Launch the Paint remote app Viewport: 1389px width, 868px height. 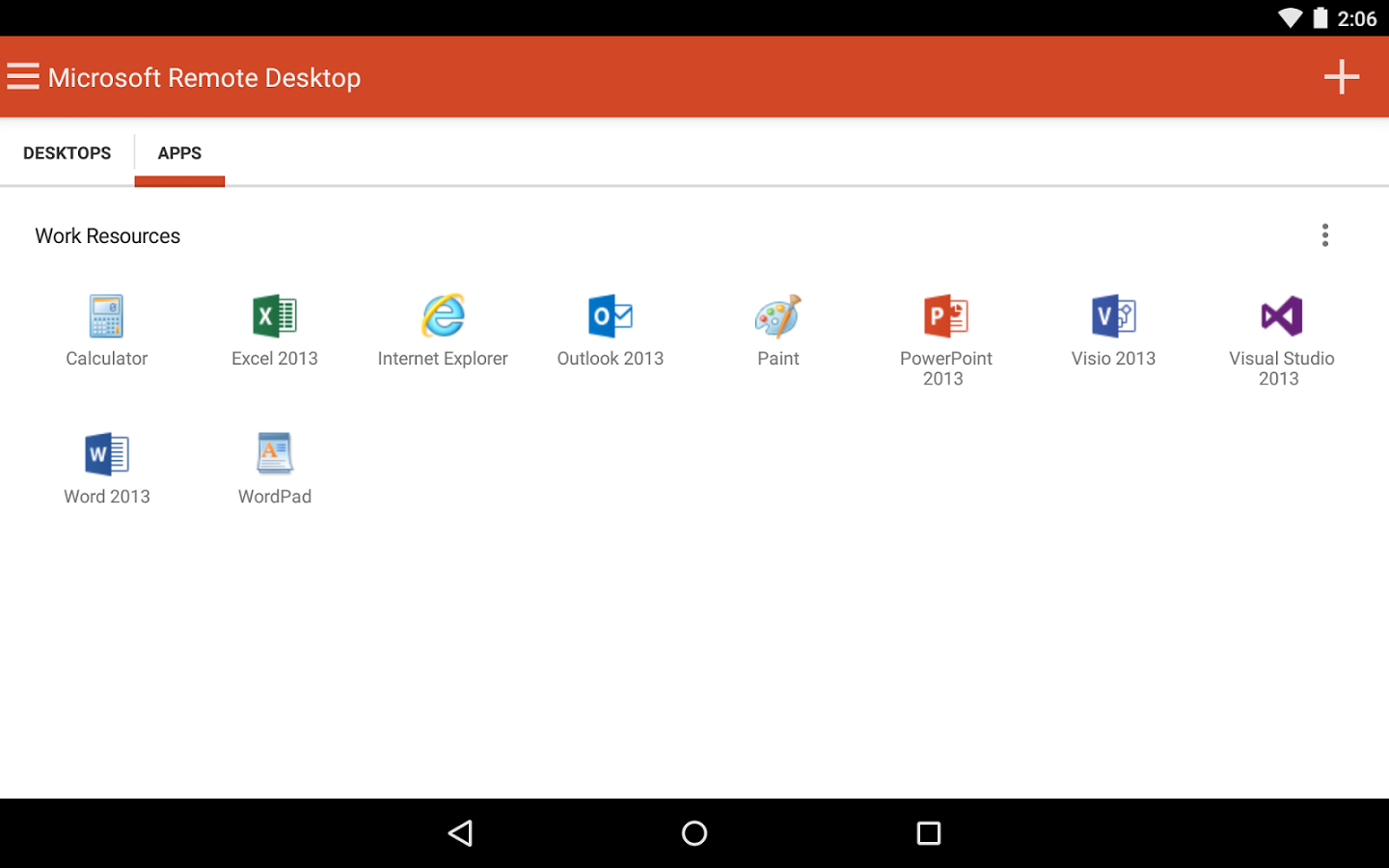(777, 328)
